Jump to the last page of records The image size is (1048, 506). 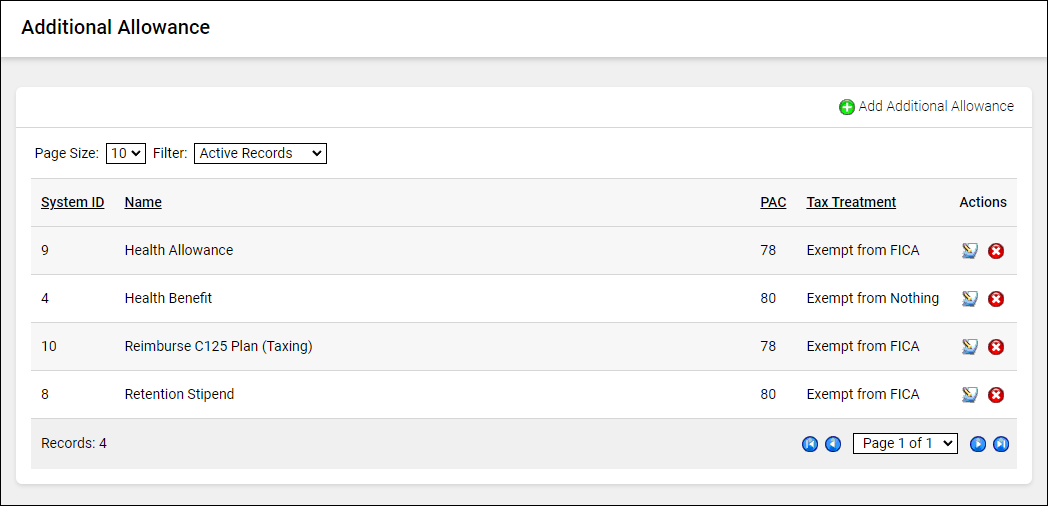click(1001, 444)
